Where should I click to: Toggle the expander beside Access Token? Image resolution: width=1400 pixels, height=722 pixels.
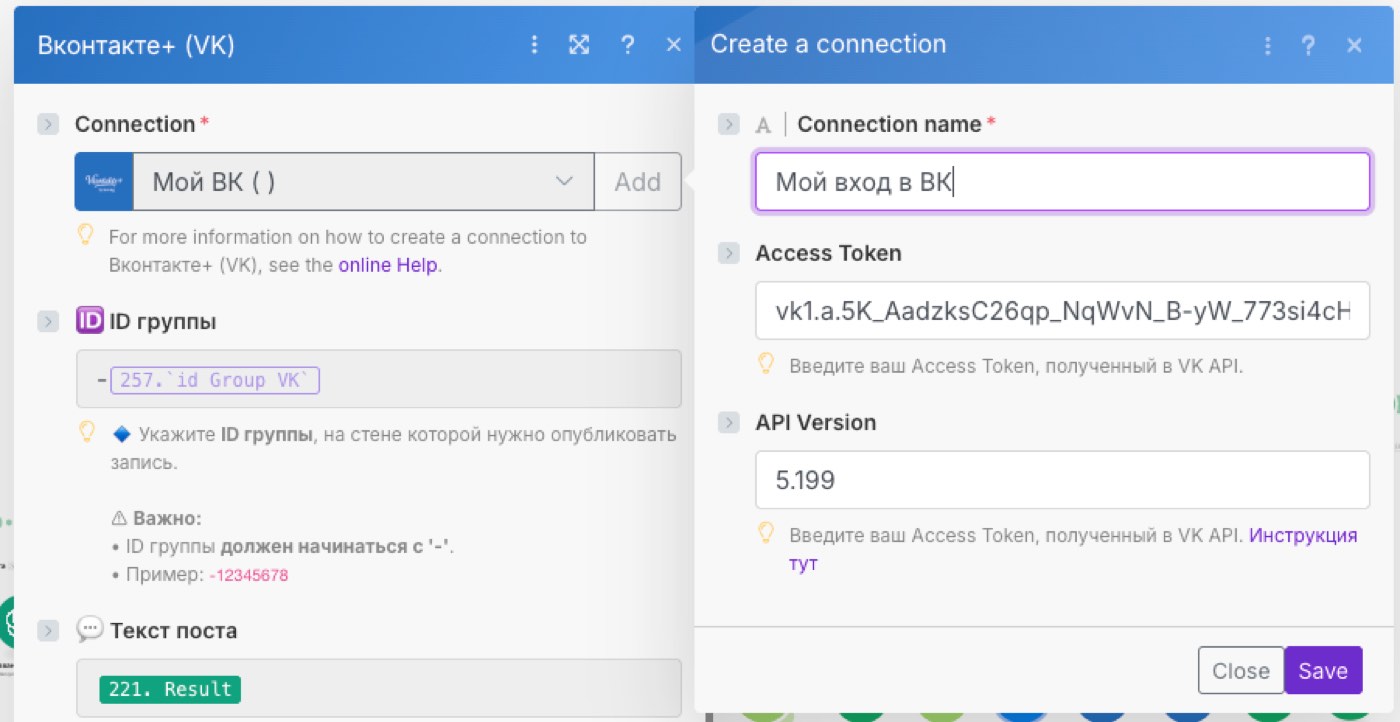[x=729, y=253]
